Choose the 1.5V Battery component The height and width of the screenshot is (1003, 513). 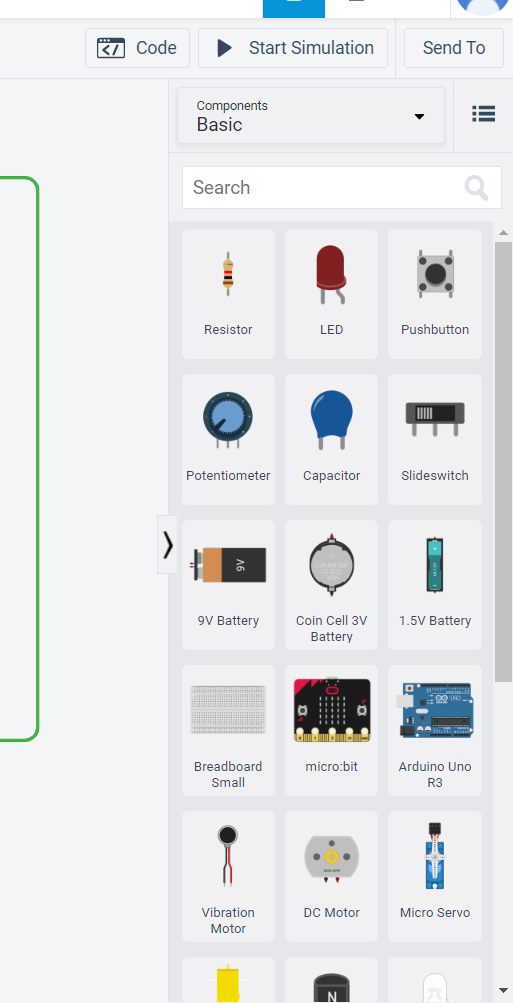pyautogui.click(x=435, y=585)
